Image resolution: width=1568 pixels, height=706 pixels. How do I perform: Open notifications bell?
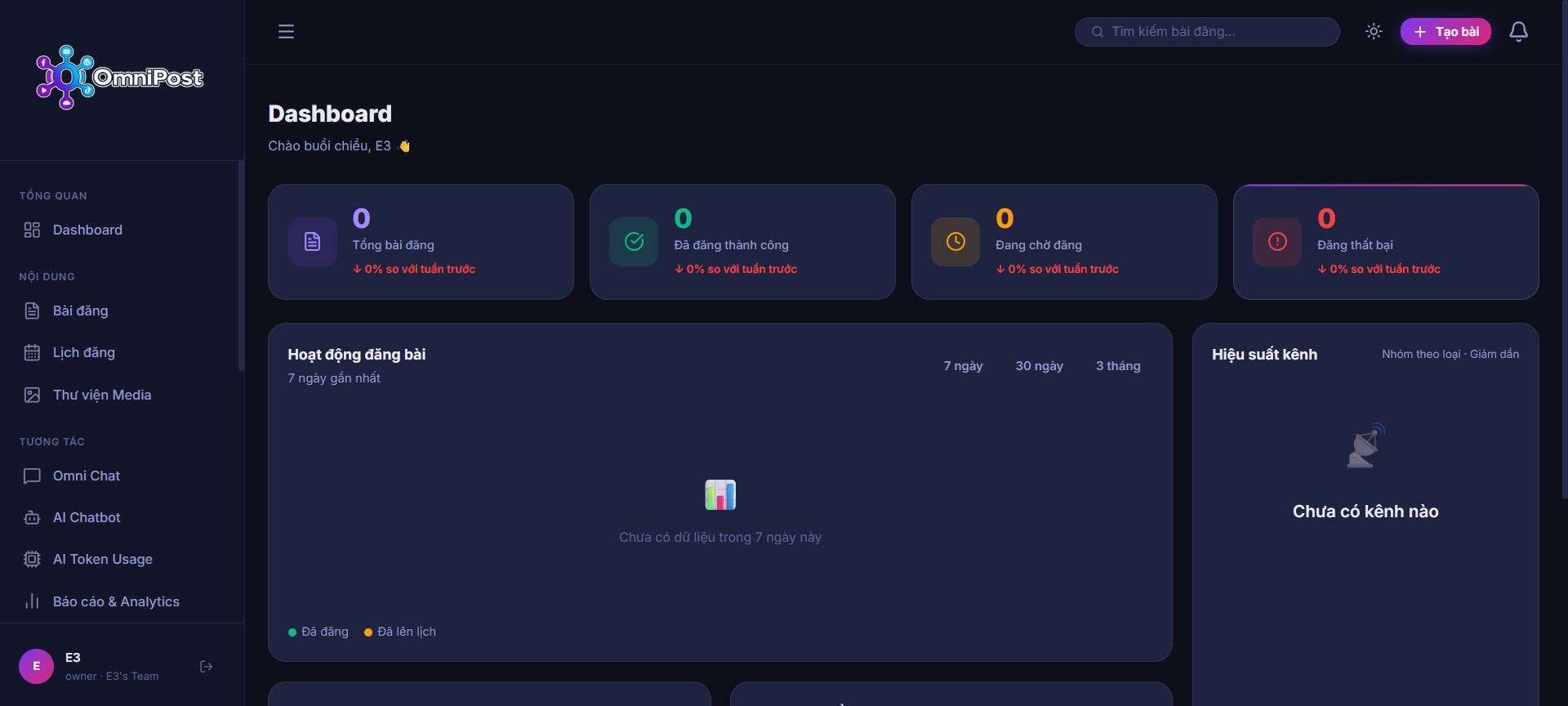[x=1518, y=32]
